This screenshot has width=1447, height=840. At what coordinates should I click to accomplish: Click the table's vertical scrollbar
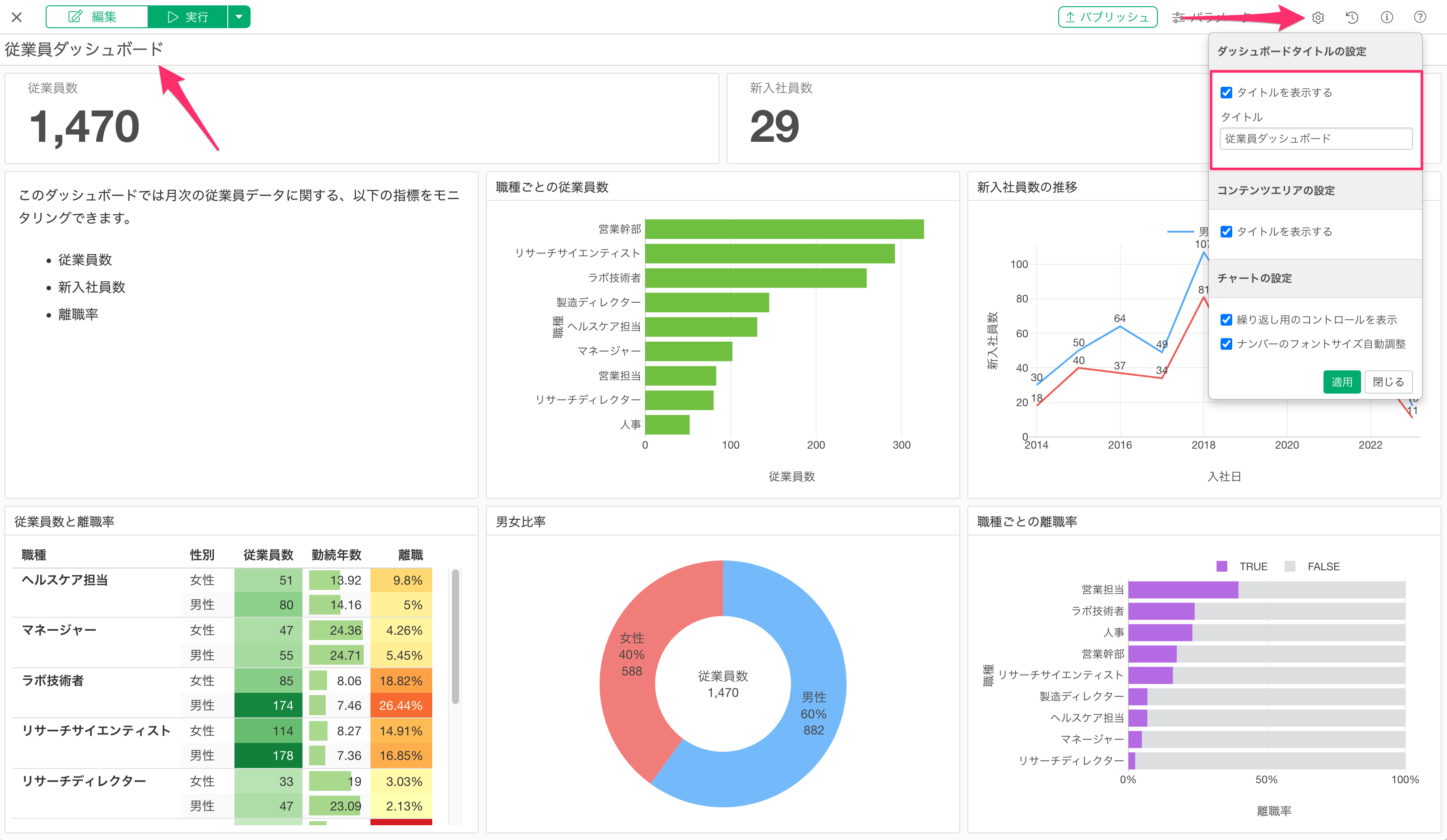455,636
